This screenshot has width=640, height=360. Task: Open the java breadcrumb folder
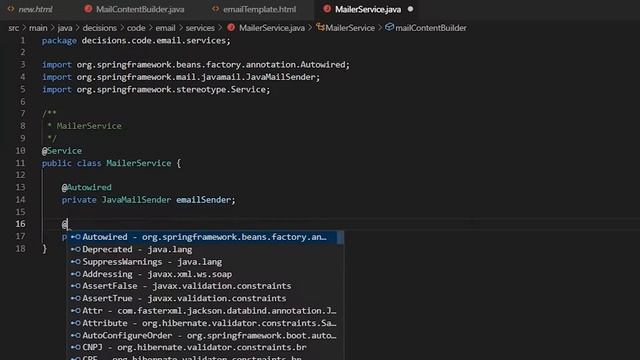(64, 28)
